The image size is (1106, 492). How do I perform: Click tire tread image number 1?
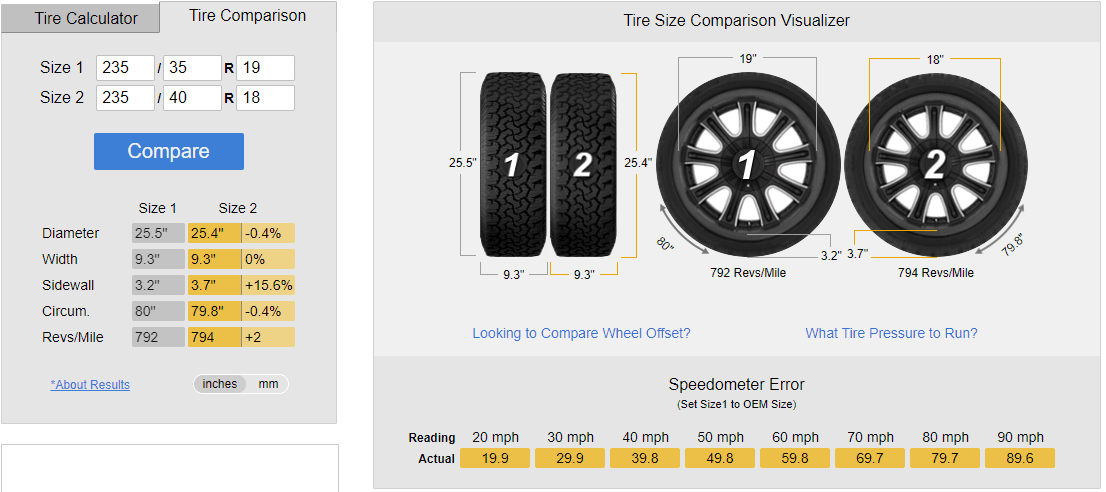512,164
